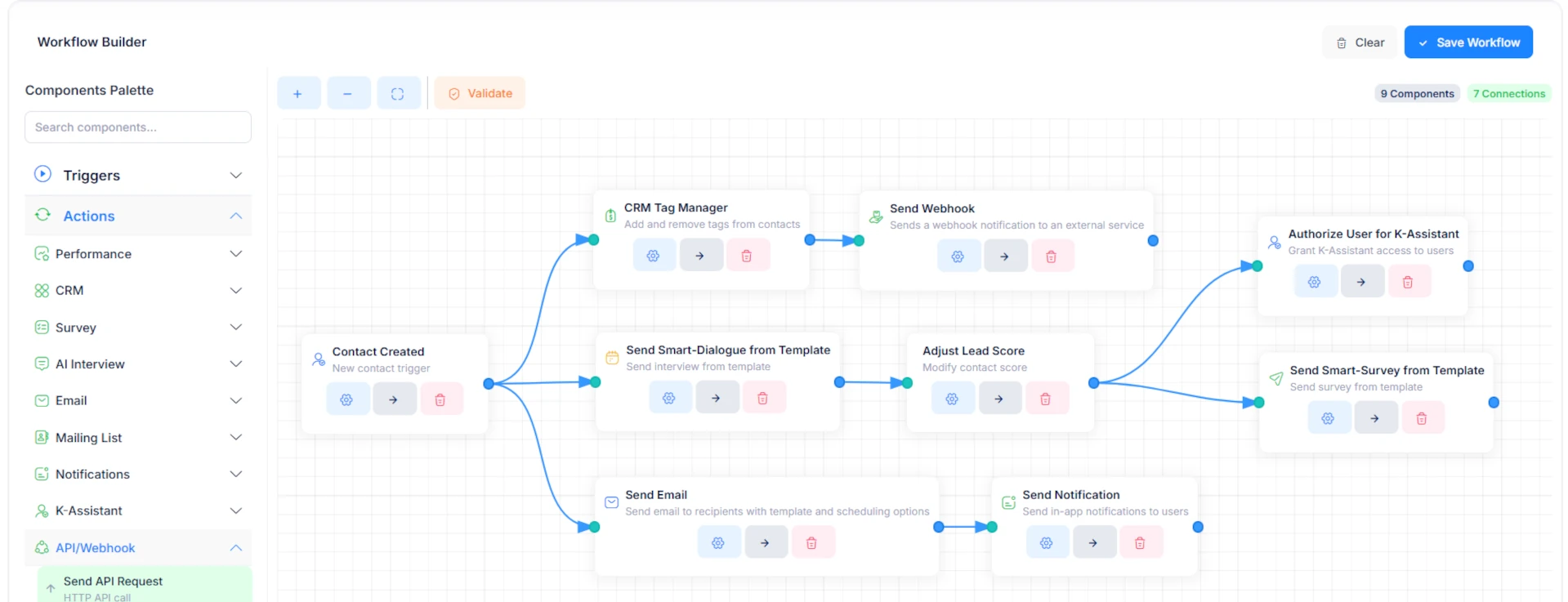Delete the Send Webhook node
This screenshot has width=1568, height=602.
coord(1052,256)
